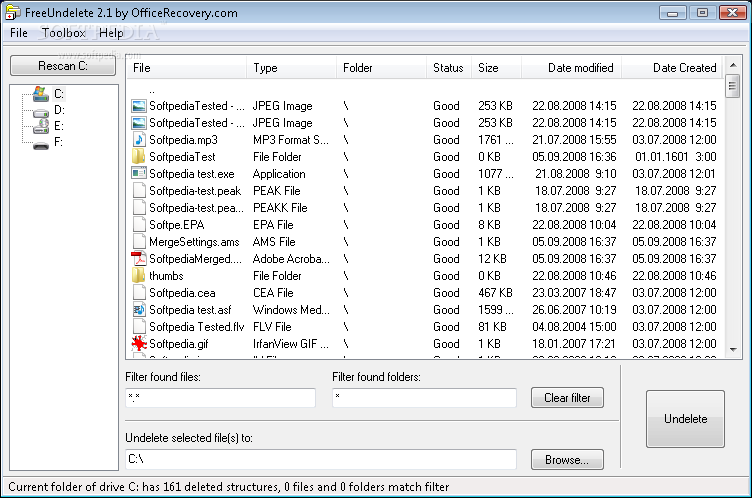The image size is (752, 498).
Task: Click the thumbs folder icon
Action: pyautogui.click(x=139, y=275)
